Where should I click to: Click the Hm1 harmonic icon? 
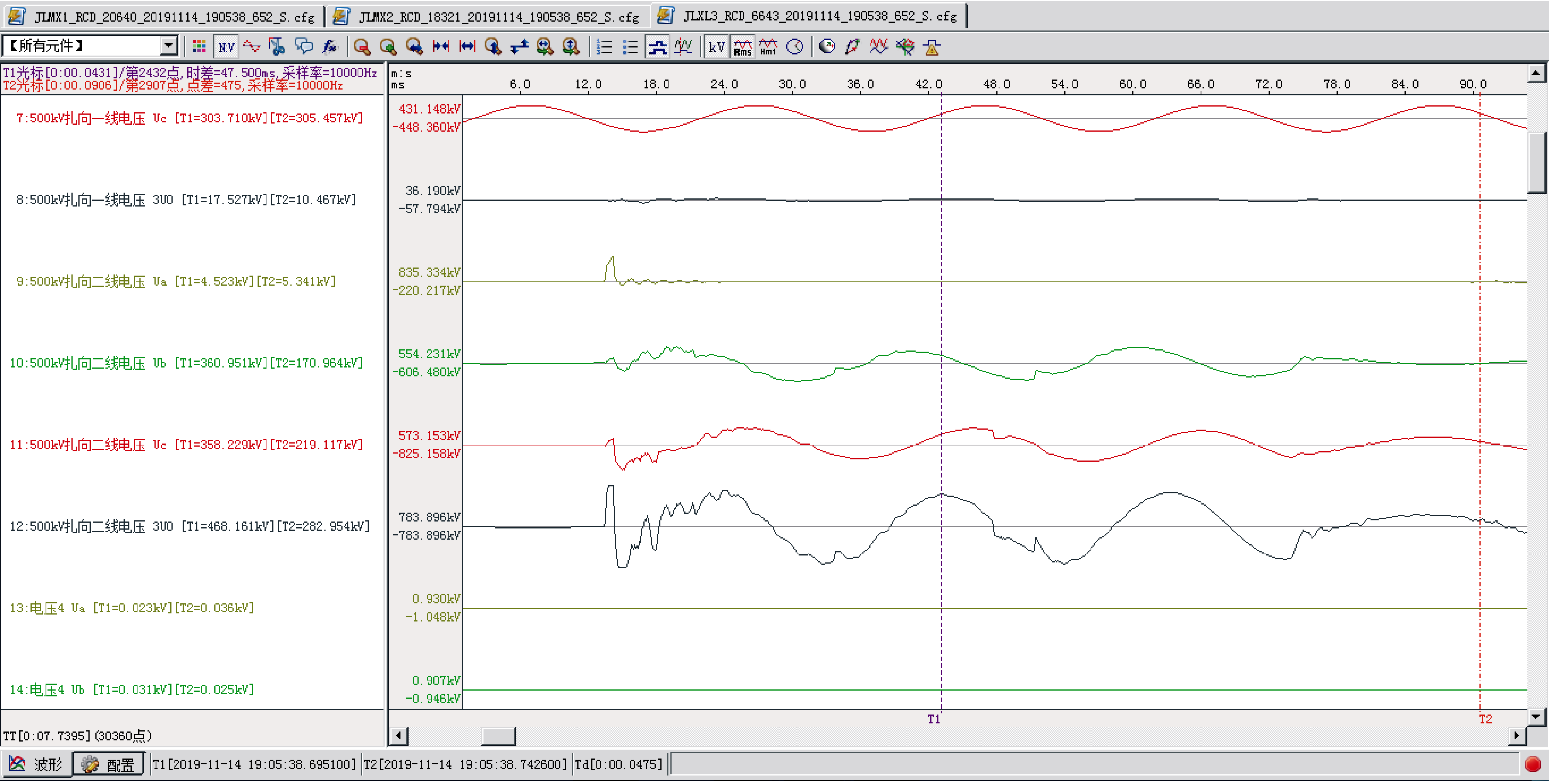coord(768,47)
